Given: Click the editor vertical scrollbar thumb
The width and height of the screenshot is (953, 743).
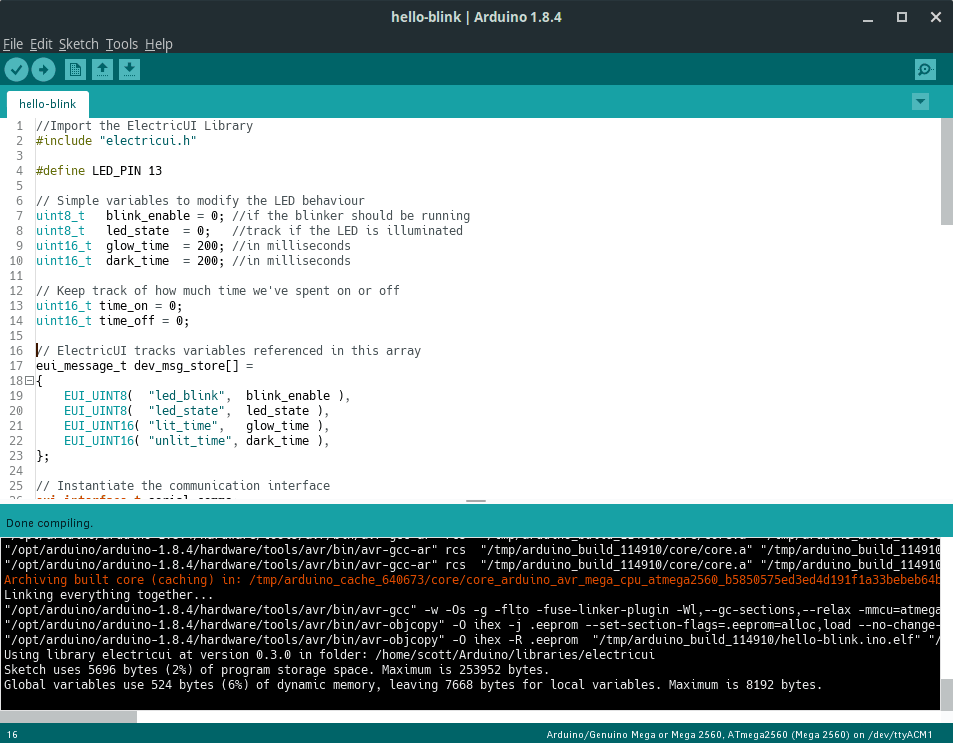Looking at the screenshot, I should point(946,172).
